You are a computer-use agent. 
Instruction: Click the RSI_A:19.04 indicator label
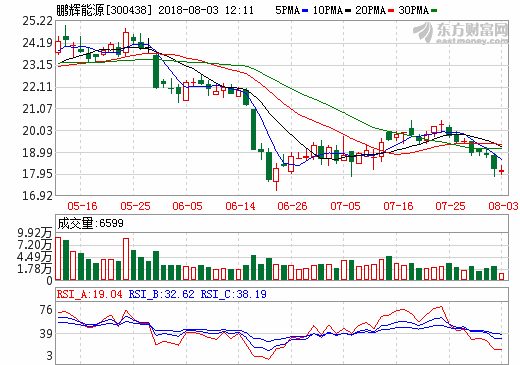tap(90, 294)
